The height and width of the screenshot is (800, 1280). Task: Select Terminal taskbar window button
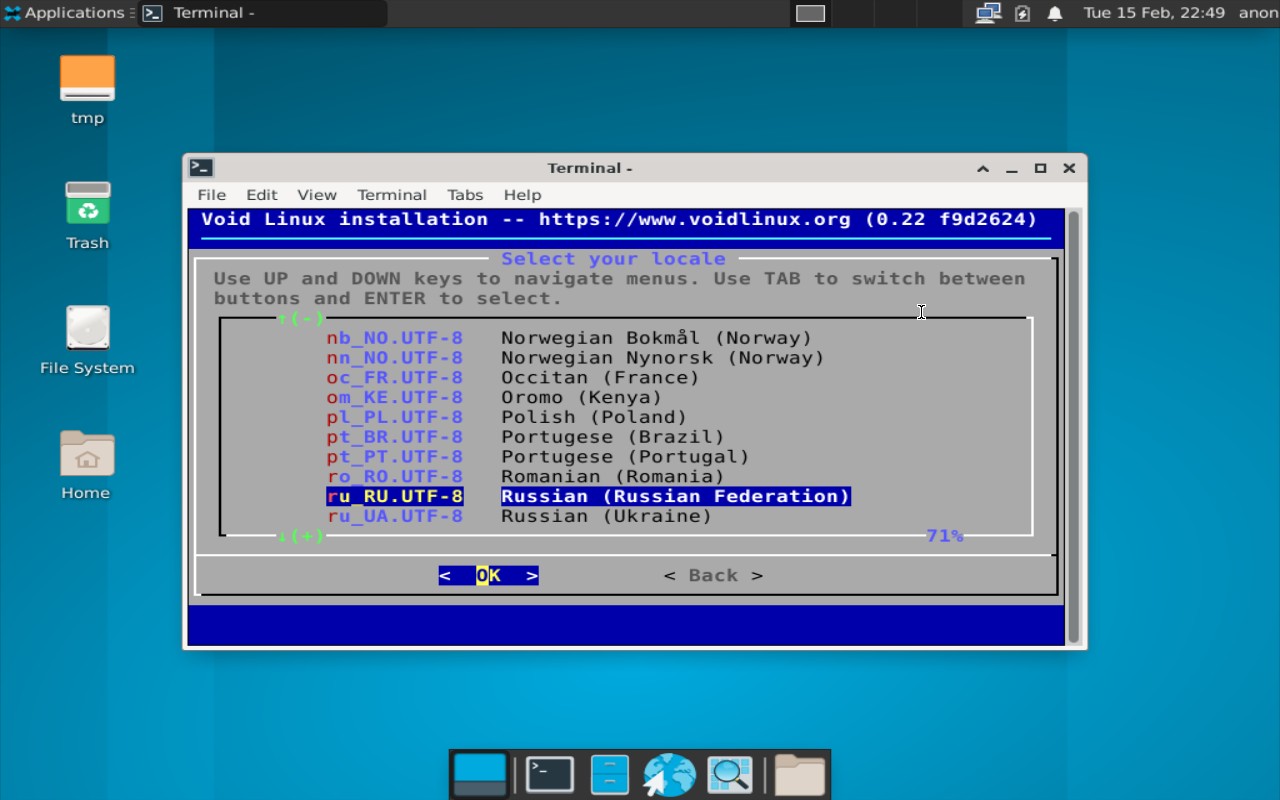point(262,13)
